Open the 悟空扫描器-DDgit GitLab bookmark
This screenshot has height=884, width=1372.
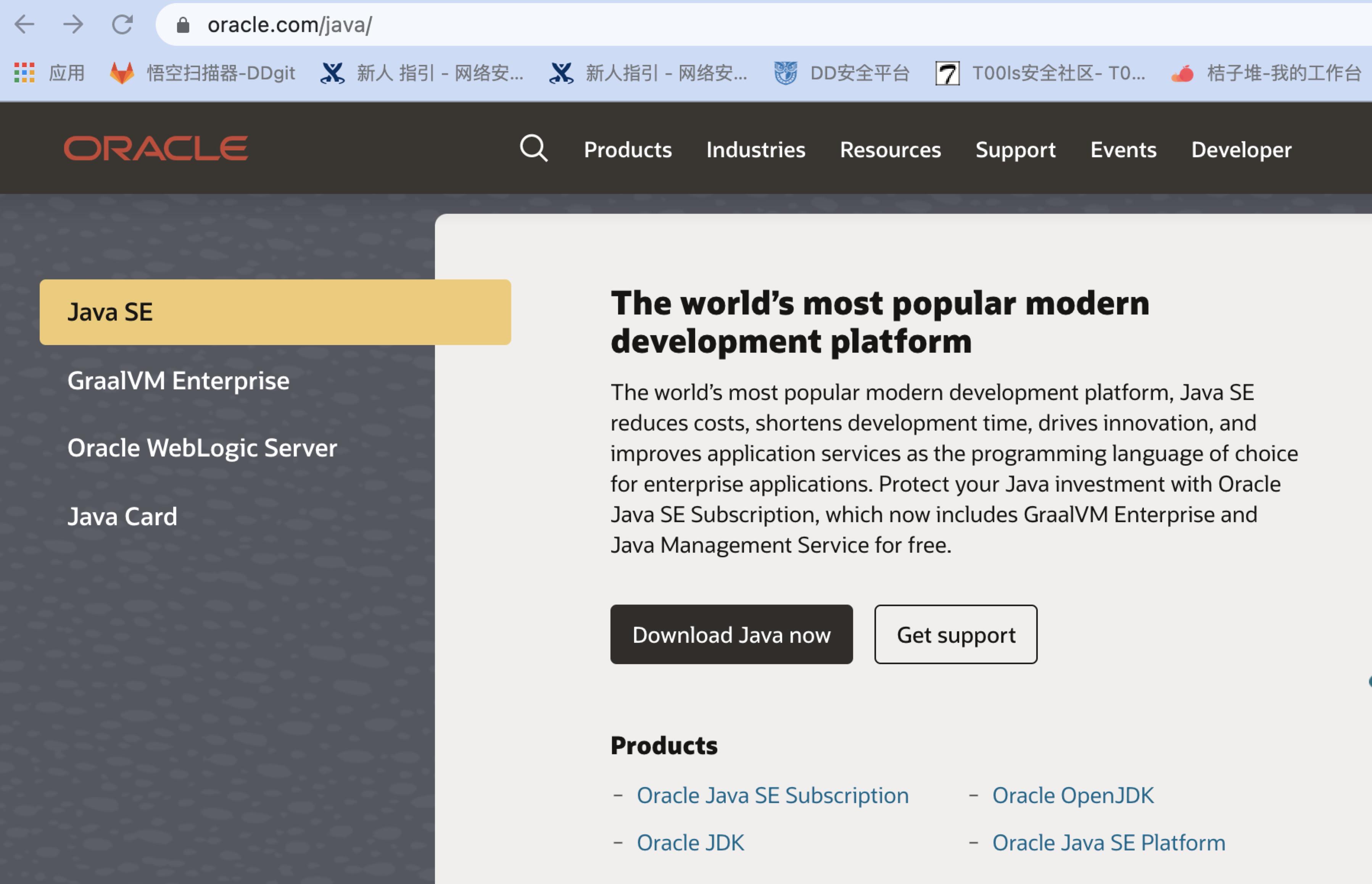pos(203,73)
